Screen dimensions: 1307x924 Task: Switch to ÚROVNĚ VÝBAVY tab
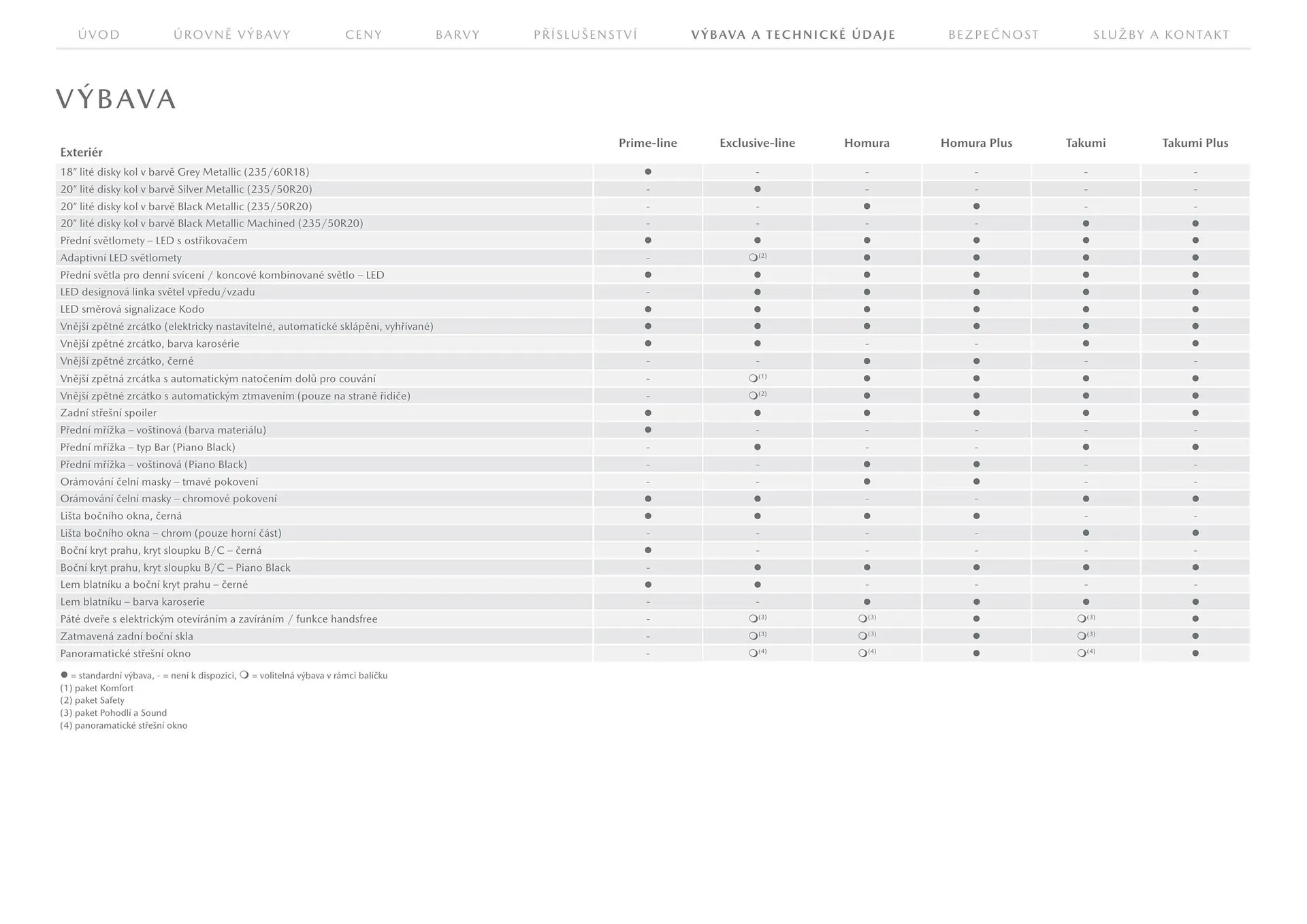pyautogui.click(x=232, y=35)
